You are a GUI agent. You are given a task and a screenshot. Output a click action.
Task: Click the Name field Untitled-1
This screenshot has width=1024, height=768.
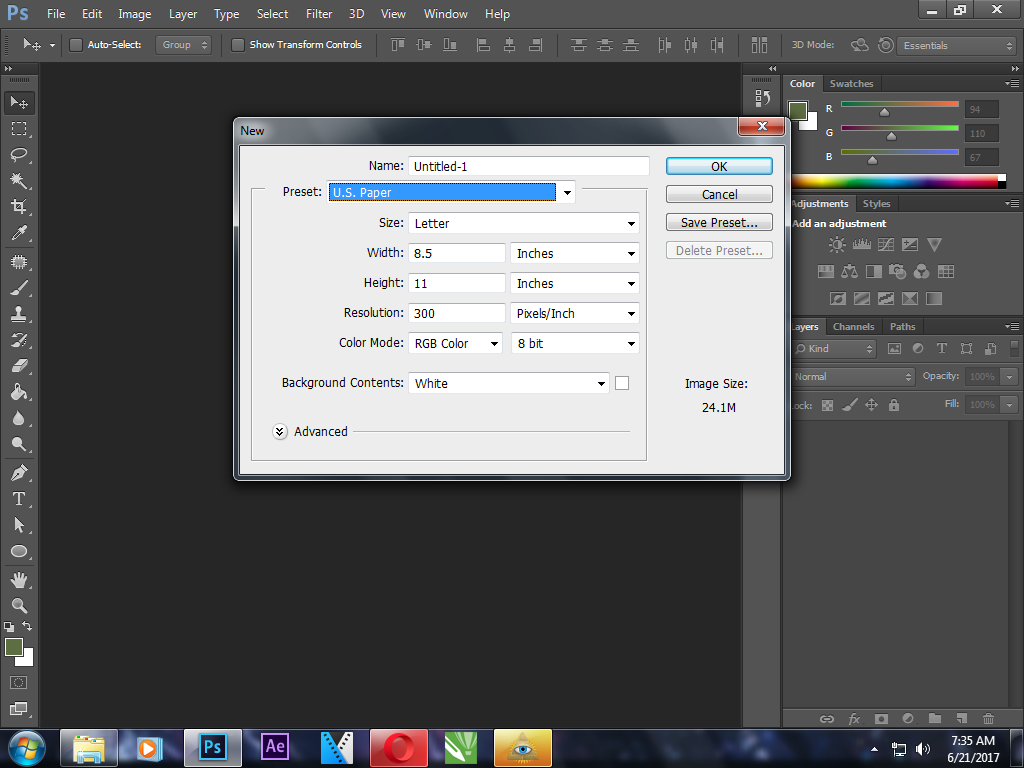click(529, 166)
